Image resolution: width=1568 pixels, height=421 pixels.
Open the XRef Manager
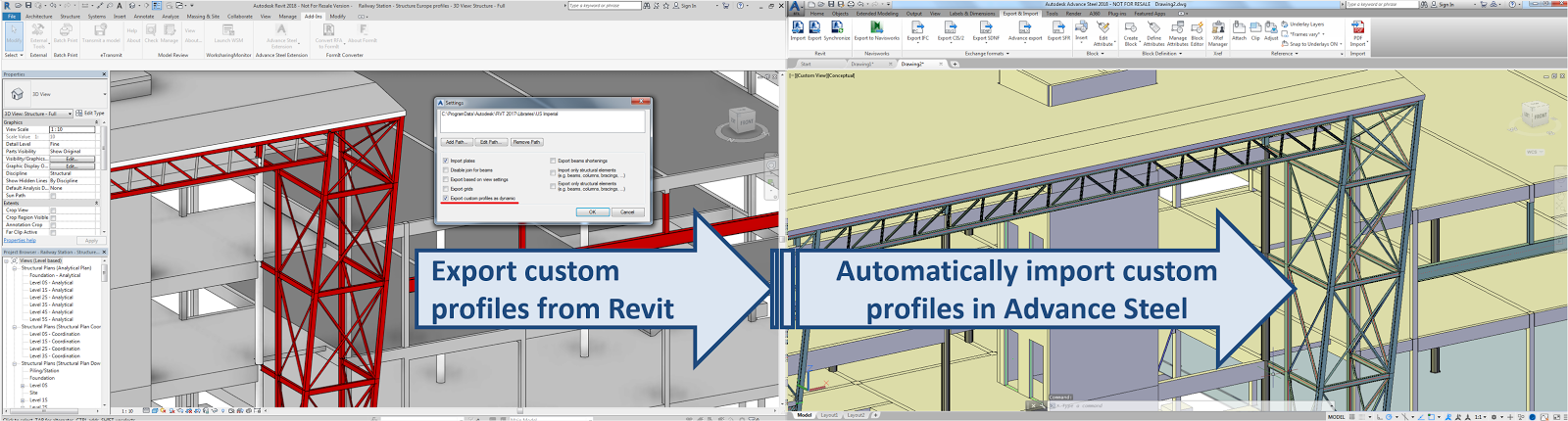point(1218,33)
